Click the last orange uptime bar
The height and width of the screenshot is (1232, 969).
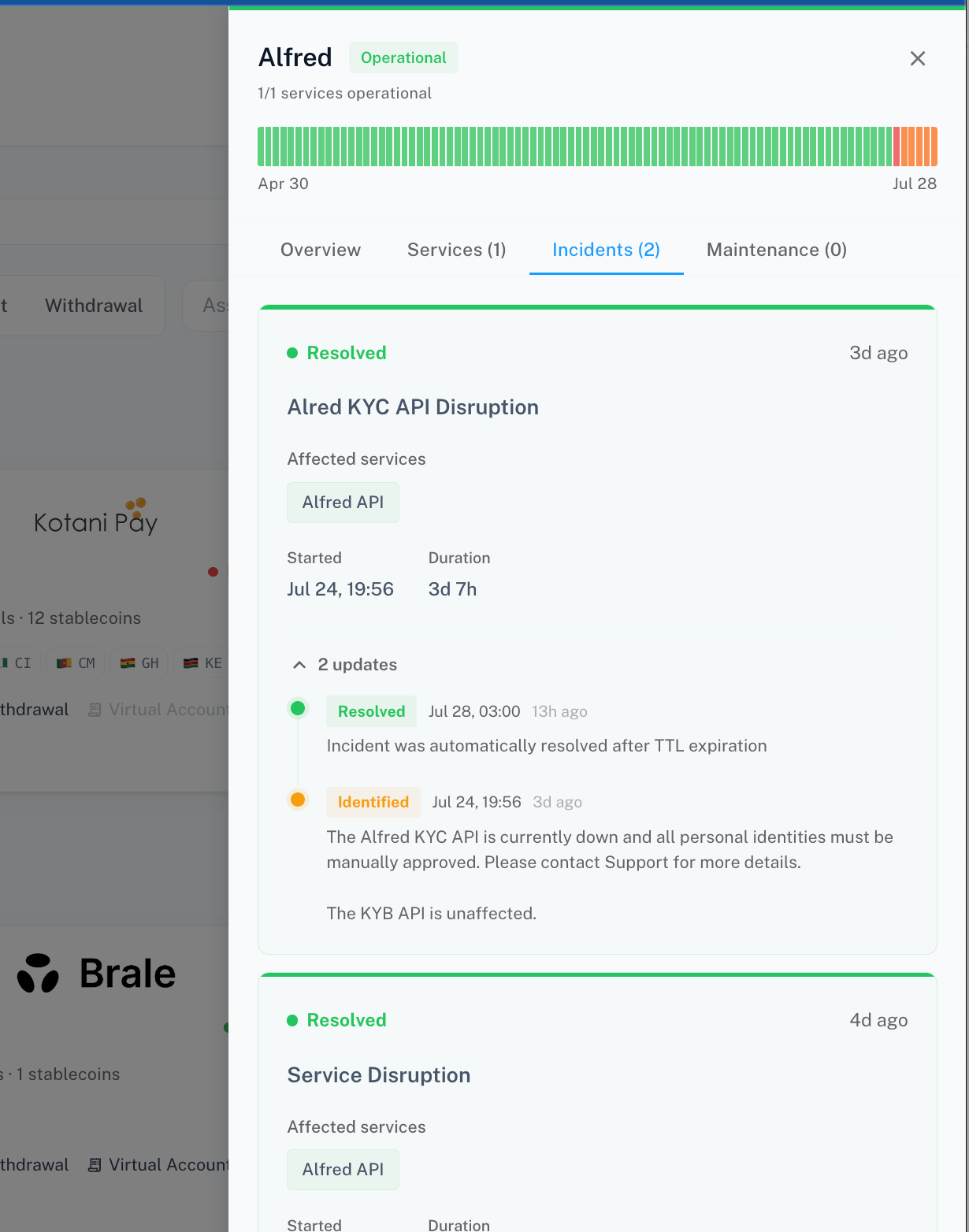934,147
